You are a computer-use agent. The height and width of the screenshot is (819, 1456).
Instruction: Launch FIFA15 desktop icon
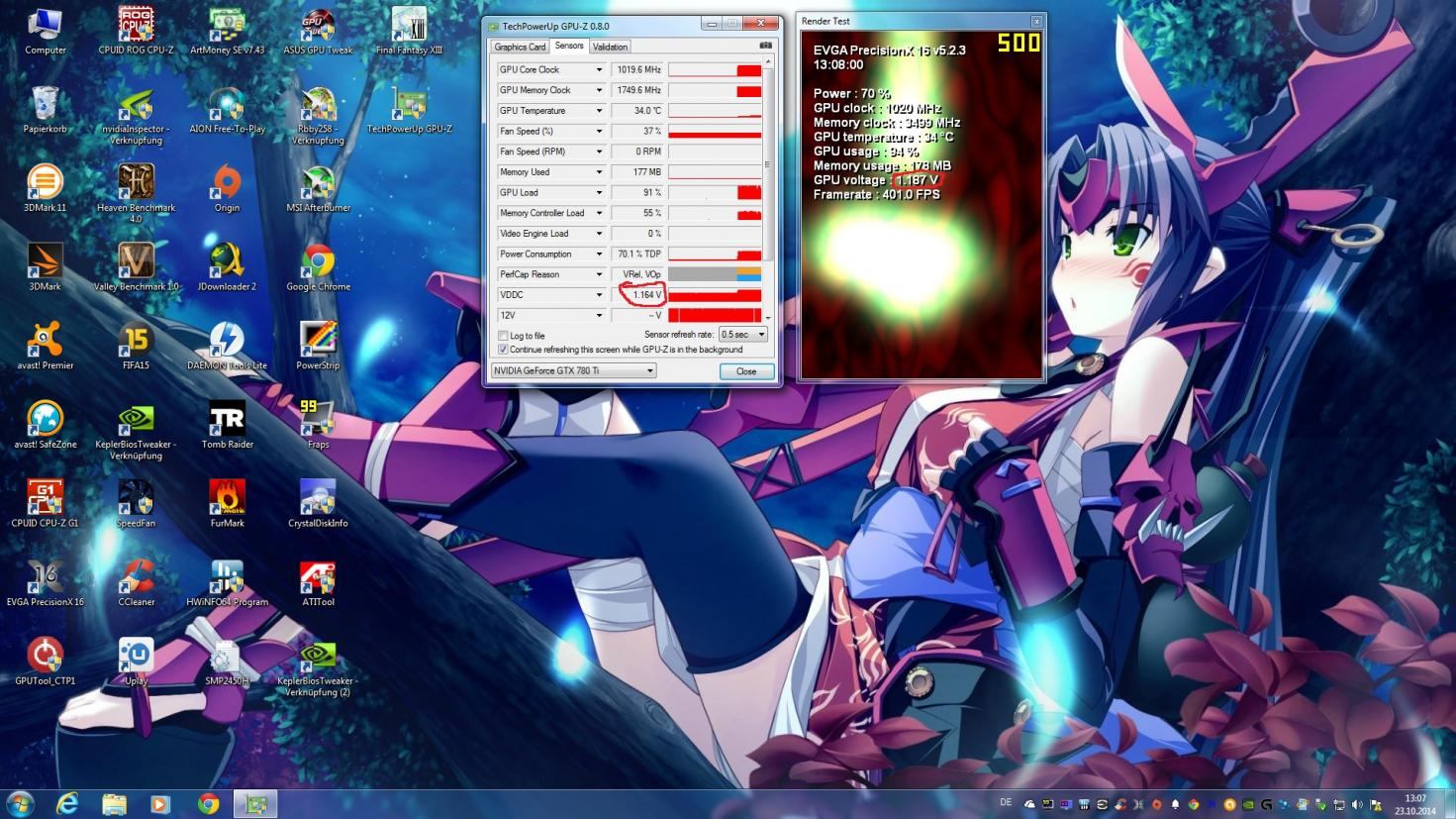[x=136, y=346]
